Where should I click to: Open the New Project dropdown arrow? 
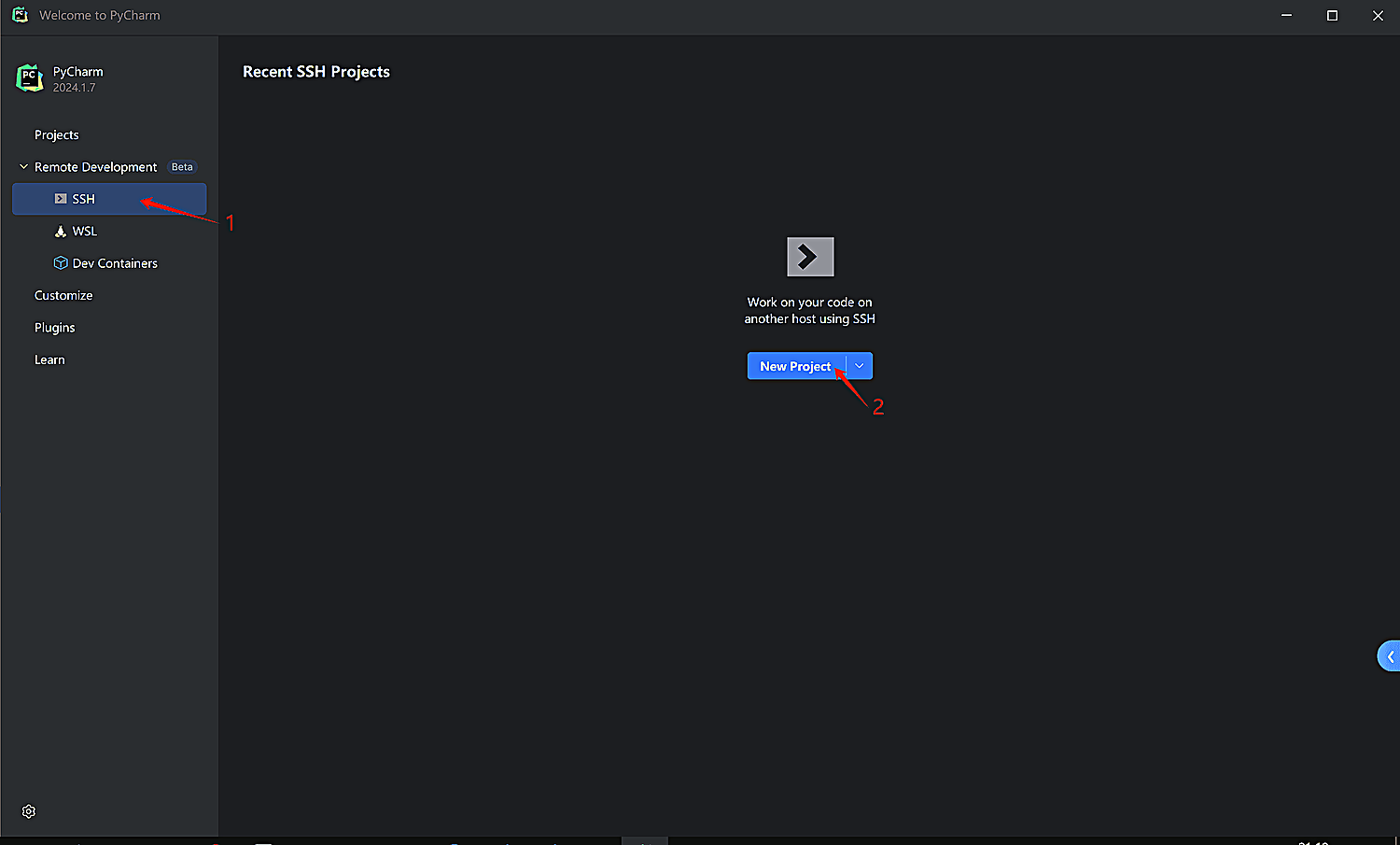[x=860, y=366]
